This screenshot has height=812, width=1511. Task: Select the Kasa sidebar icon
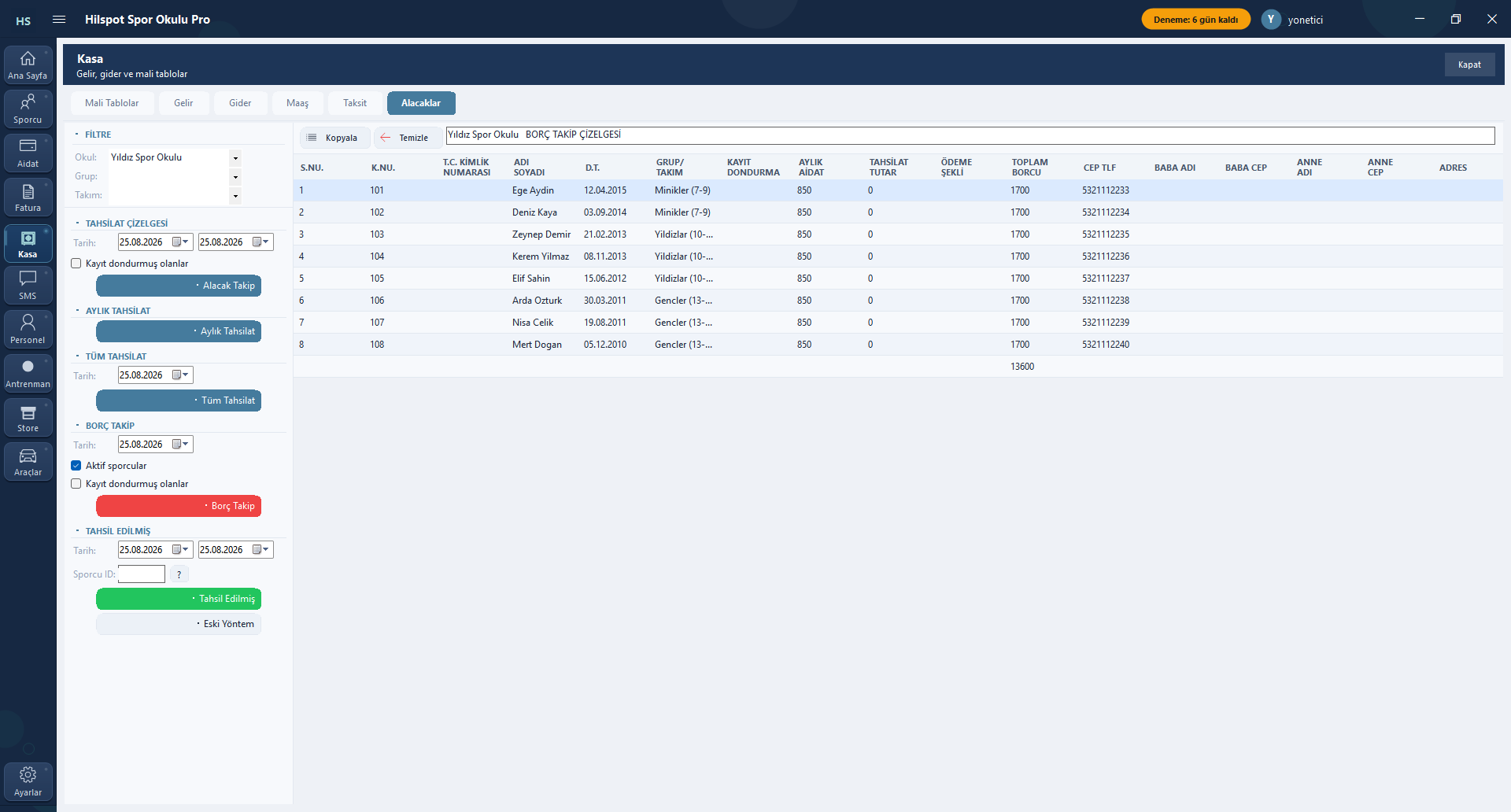coord(28,244)
